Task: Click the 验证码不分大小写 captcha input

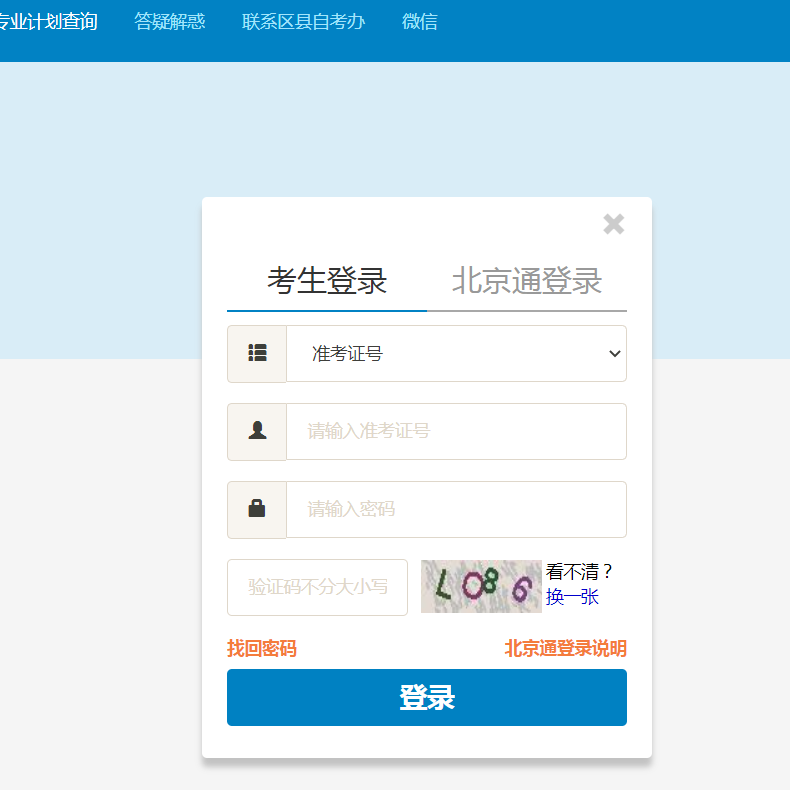Action: point(317,587)
